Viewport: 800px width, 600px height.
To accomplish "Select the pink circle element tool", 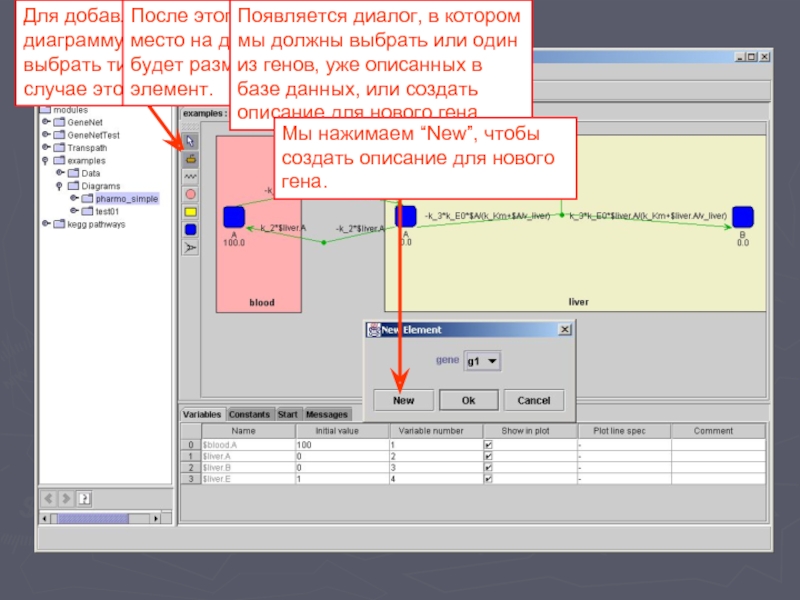I will [x=190, y=194].
